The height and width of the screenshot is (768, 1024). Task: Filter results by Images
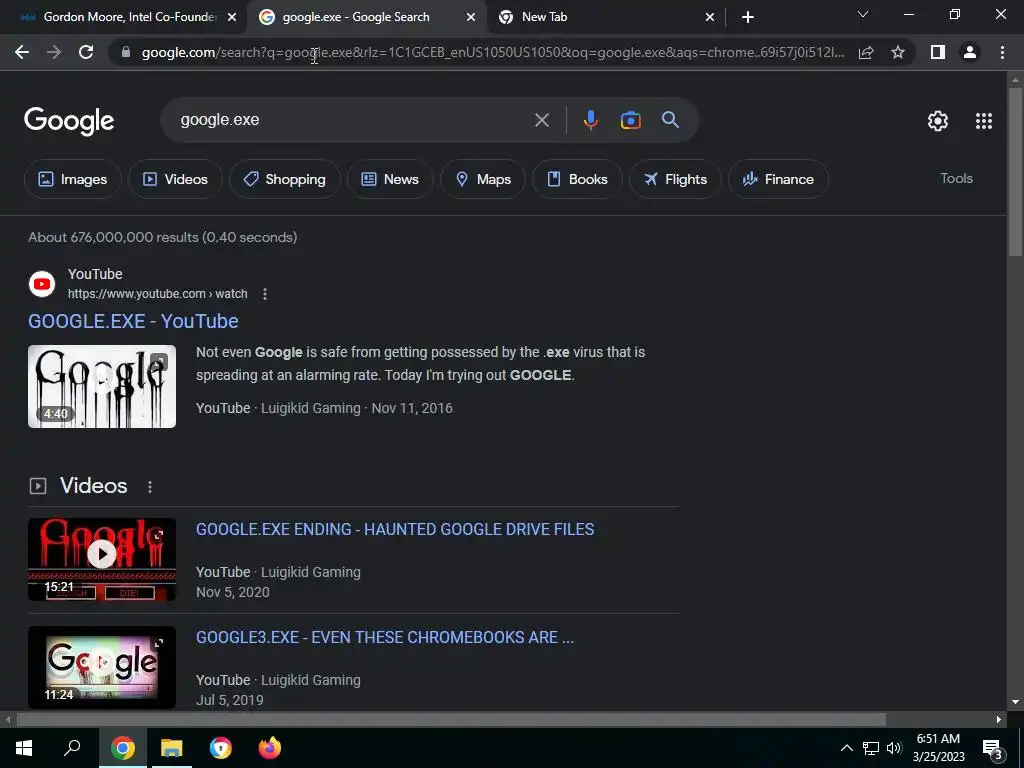pos(72,179)
